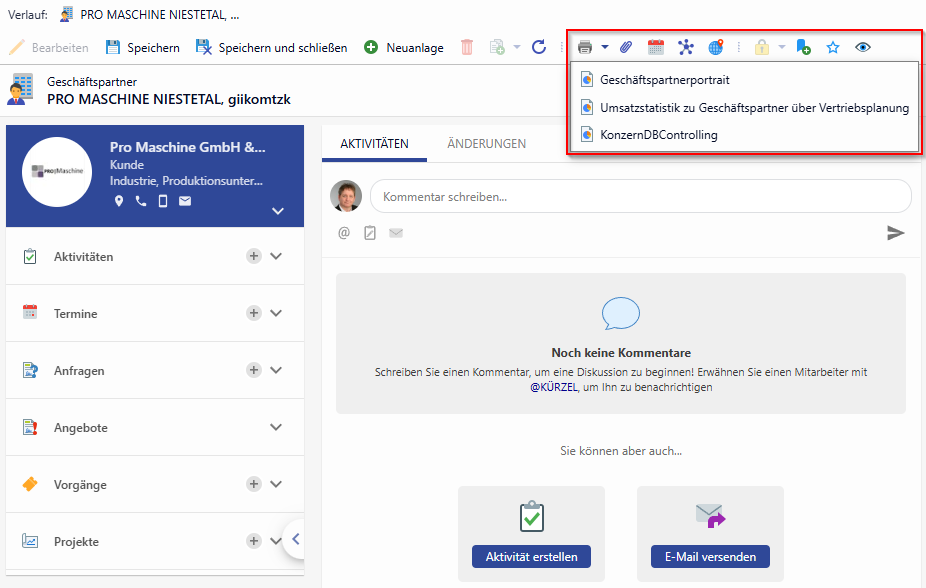Switch to the ÄNDERUNGEN tab

486,144
